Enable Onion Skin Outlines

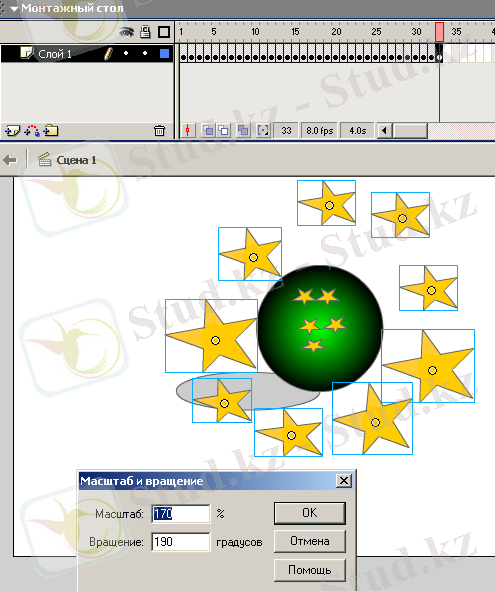pos(224,131)
